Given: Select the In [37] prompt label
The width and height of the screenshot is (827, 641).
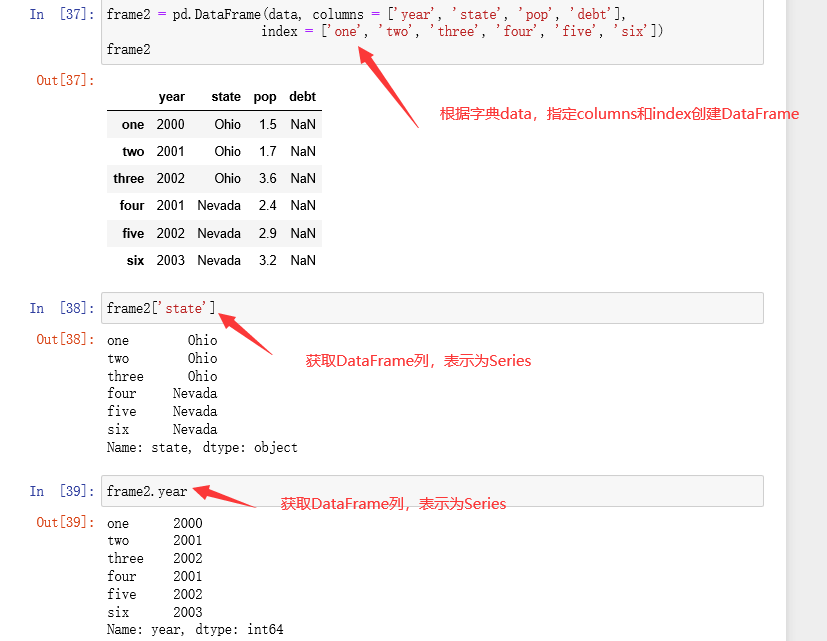Looking at the screenshot, I should point(62,14).
